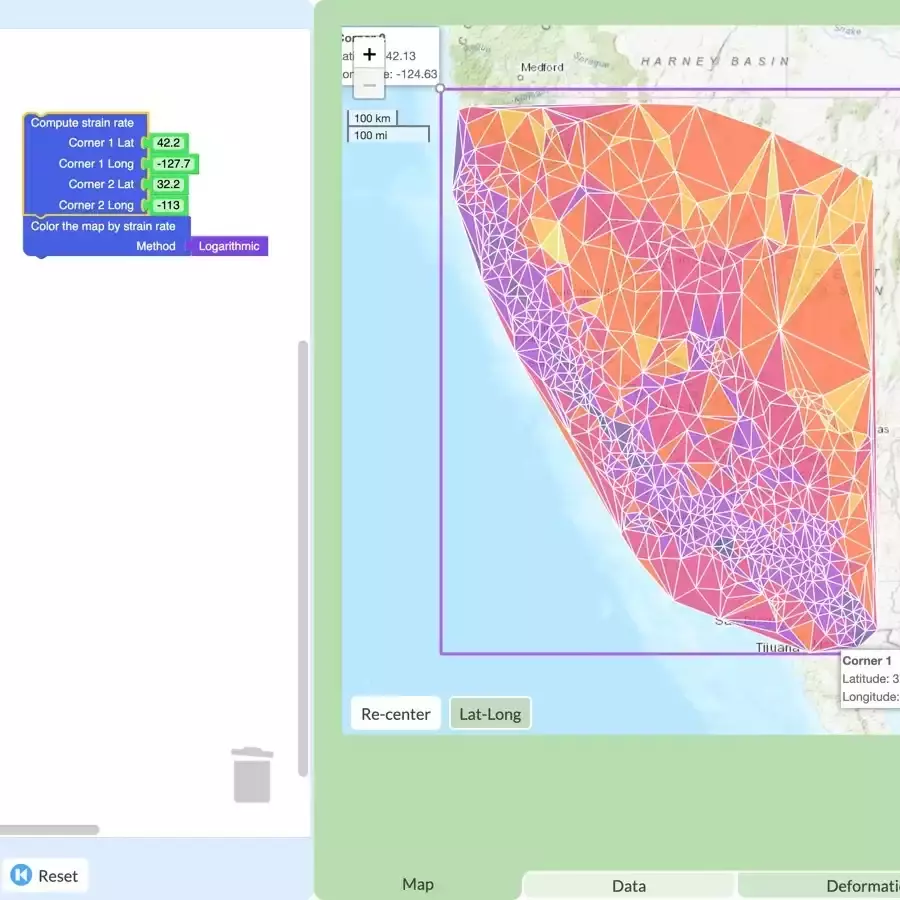Screen dimensions: 900x900
Task: Select the Color the map by strain rate block
Action: point(105,225)
